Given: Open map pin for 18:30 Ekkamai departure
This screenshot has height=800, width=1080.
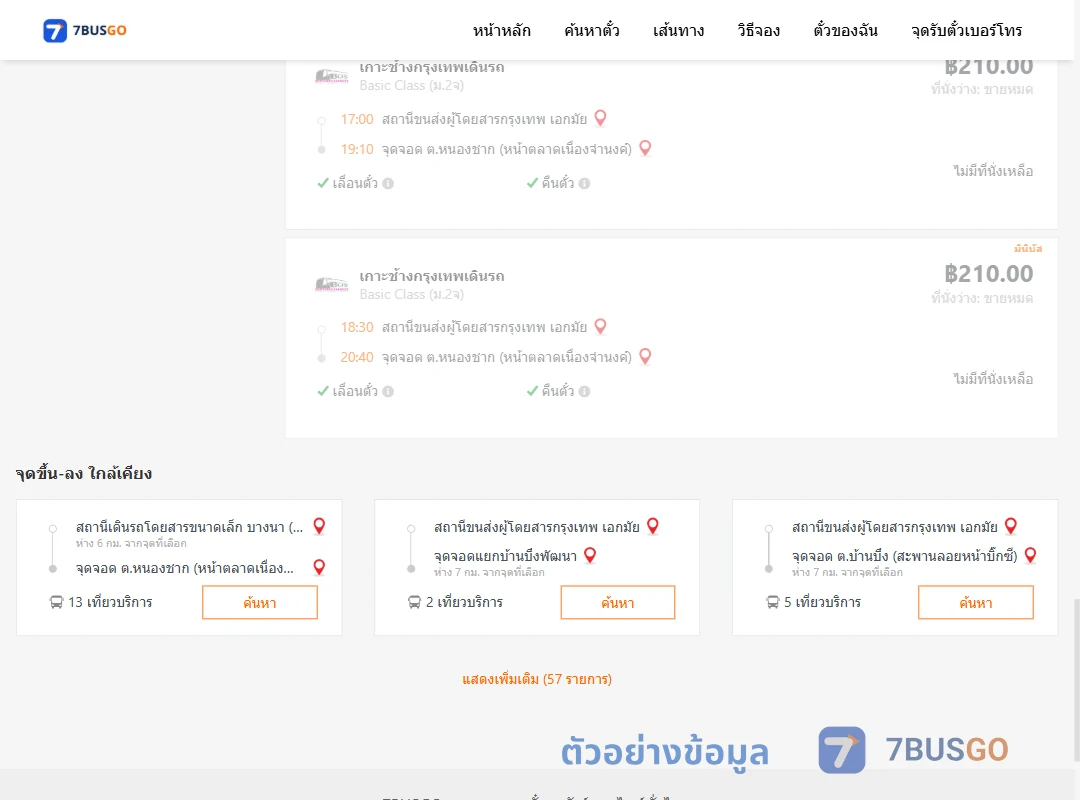Looking at the screenshot, I should click(601, 327).
